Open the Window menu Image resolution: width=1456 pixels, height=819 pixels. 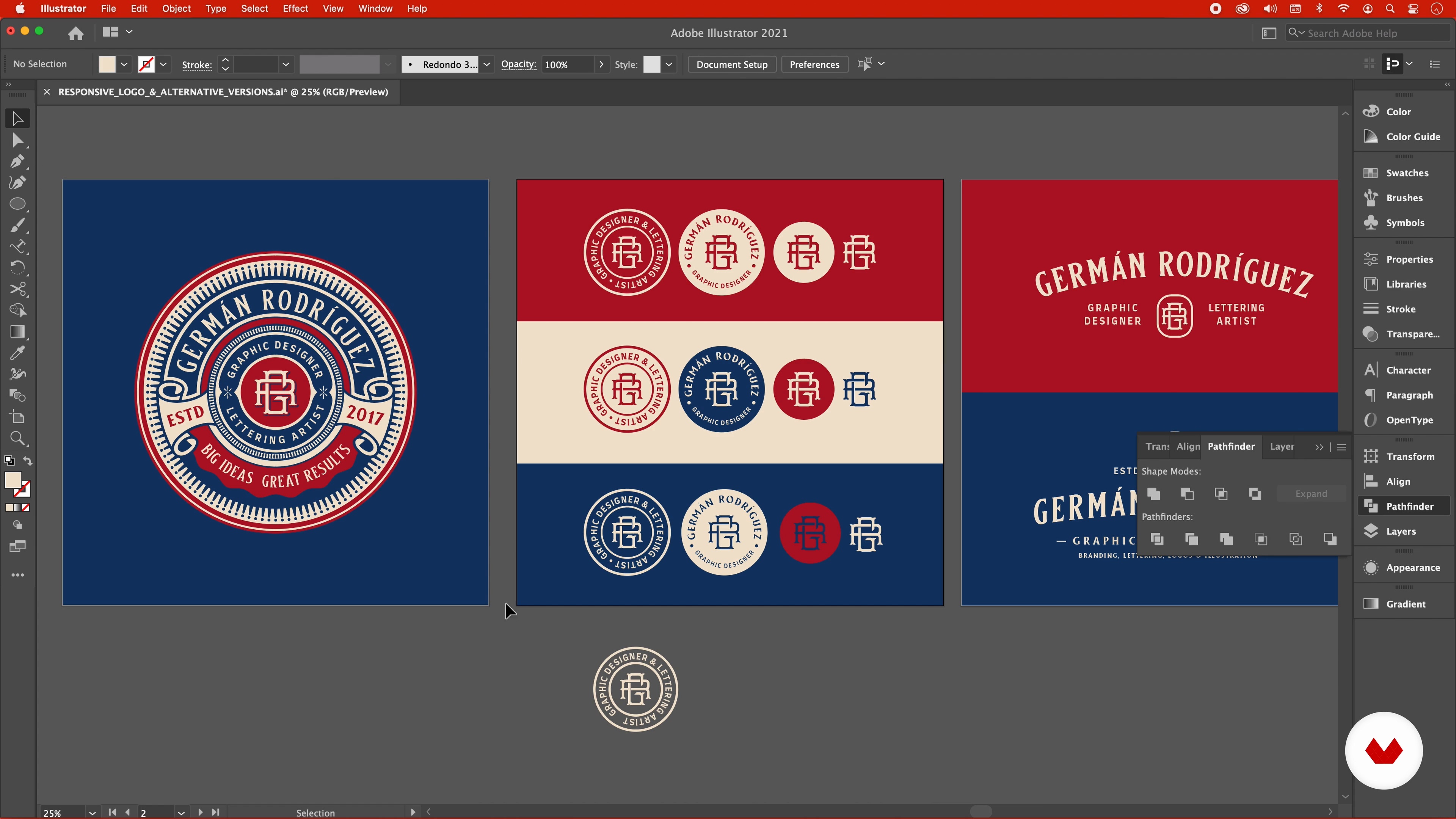(375, 8)
